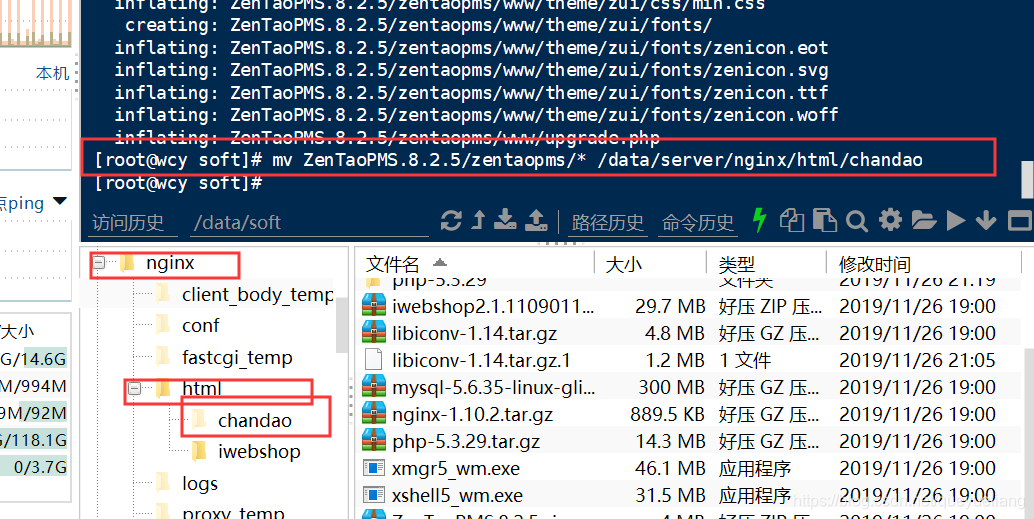Click the folder icon beside iwebshop
The image size is (1034, 519).
pyautogui.click(x=199, y=451)
